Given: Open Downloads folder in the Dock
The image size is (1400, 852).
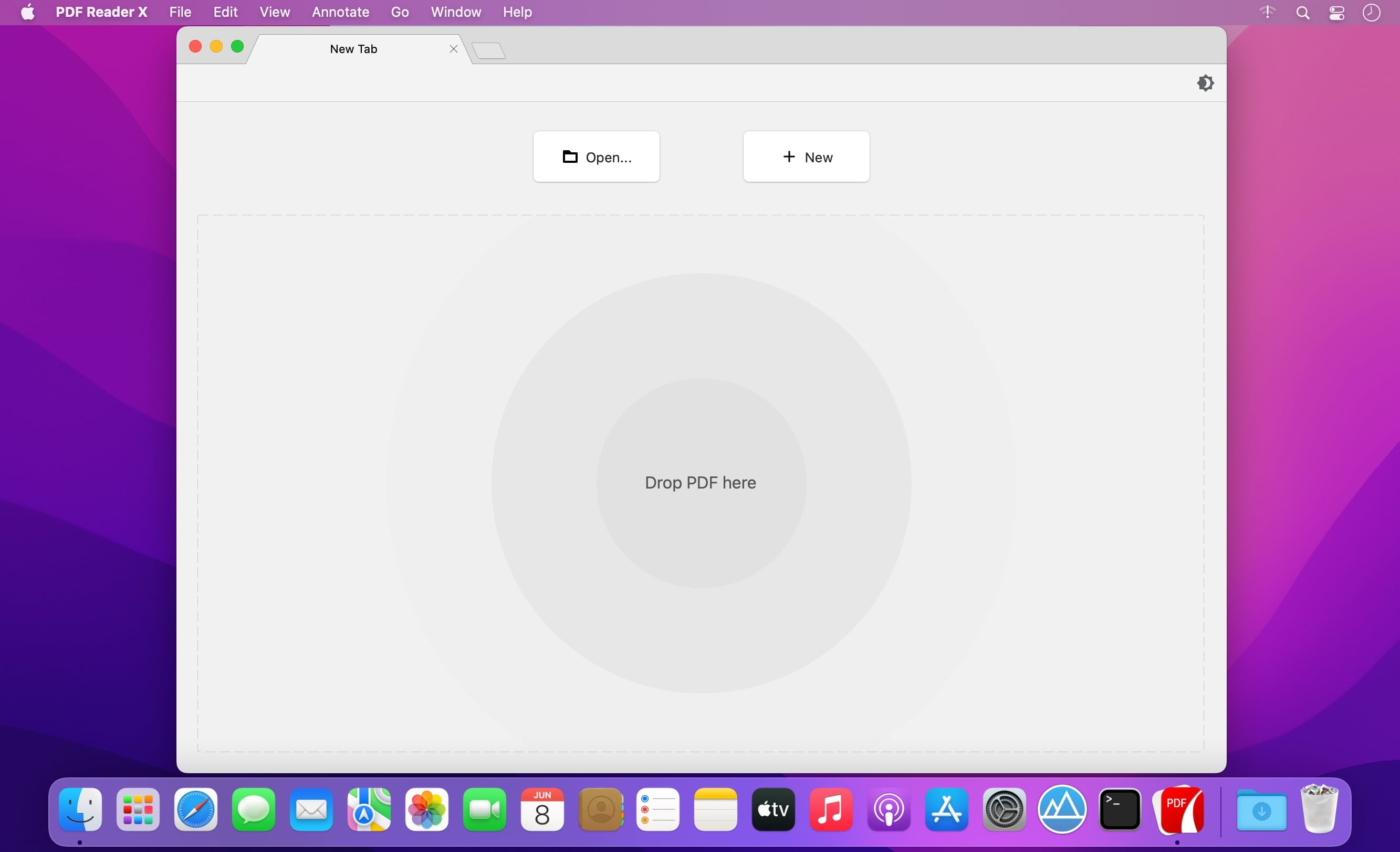Looking at the screenshot, I should tap(1261, 809).
